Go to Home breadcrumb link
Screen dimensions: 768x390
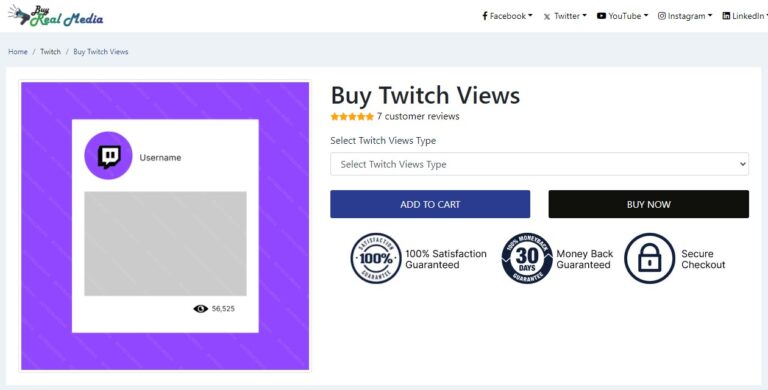click(18, 51)
